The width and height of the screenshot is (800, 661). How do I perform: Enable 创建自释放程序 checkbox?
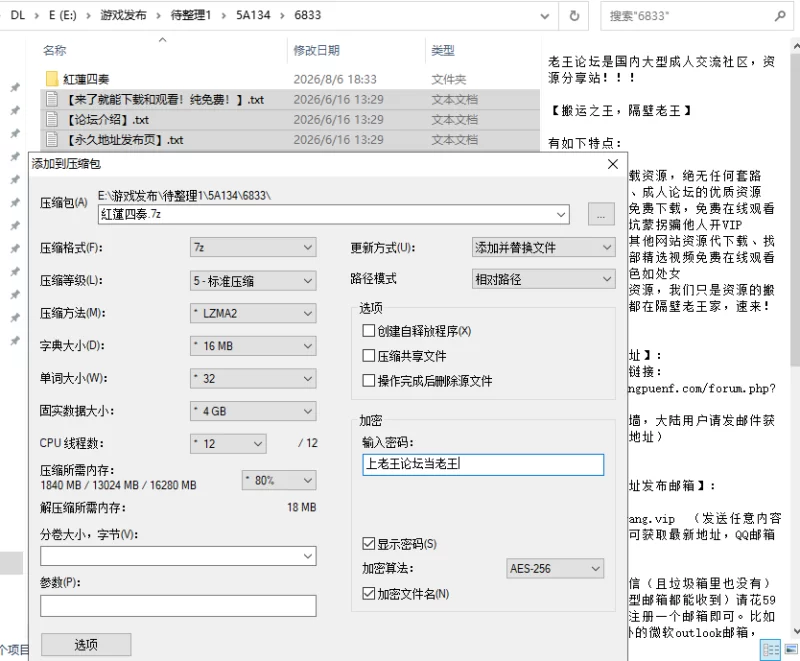[x=368, y=331]
